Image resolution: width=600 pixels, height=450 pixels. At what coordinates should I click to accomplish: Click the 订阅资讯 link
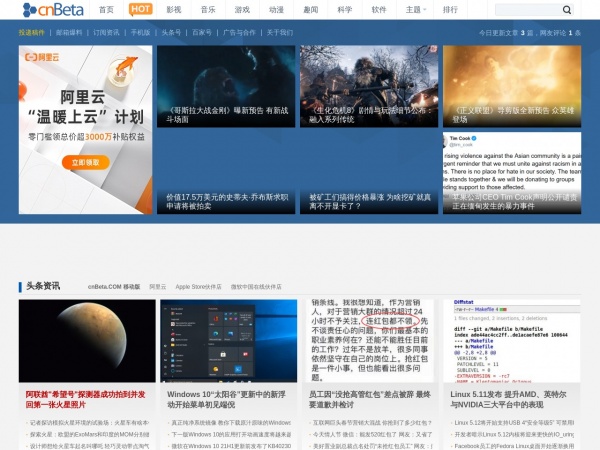coord(106,33)
